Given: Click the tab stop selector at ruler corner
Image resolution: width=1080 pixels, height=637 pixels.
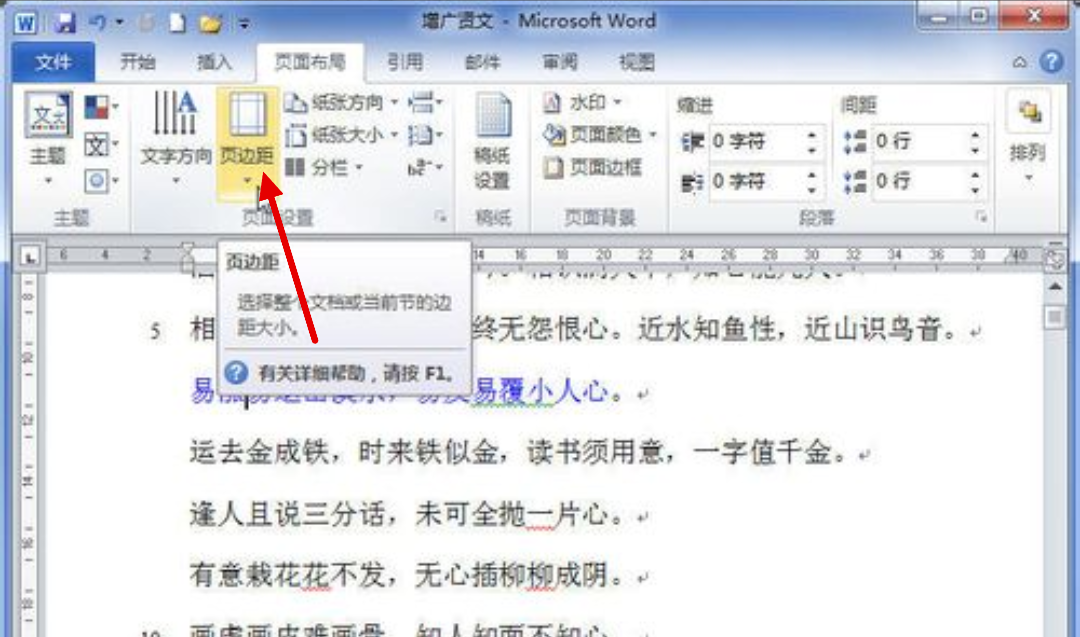Looking at the screenshot, I should tap(30, 258).
